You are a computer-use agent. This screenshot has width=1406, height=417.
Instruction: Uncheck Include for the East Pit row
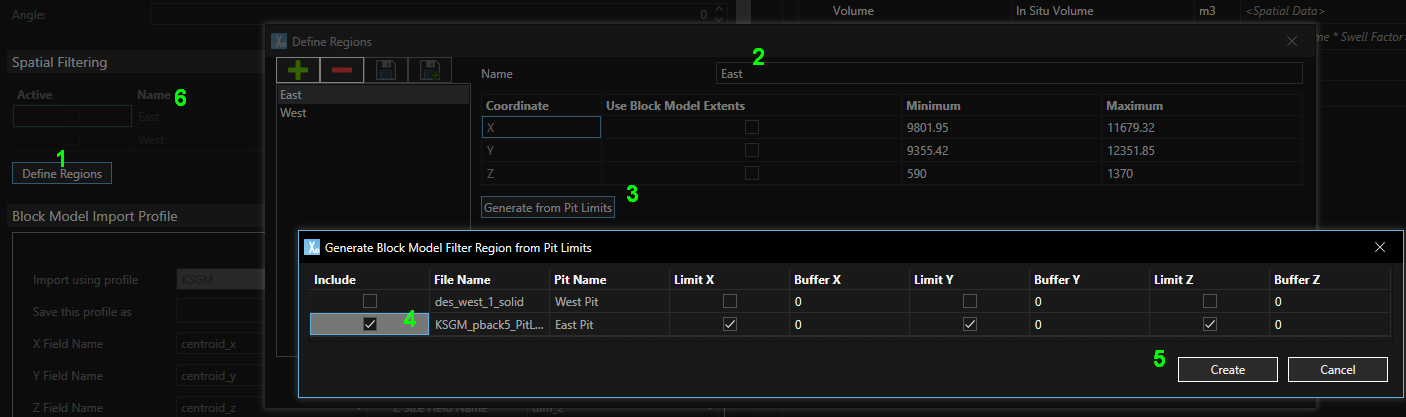(370, 324)
